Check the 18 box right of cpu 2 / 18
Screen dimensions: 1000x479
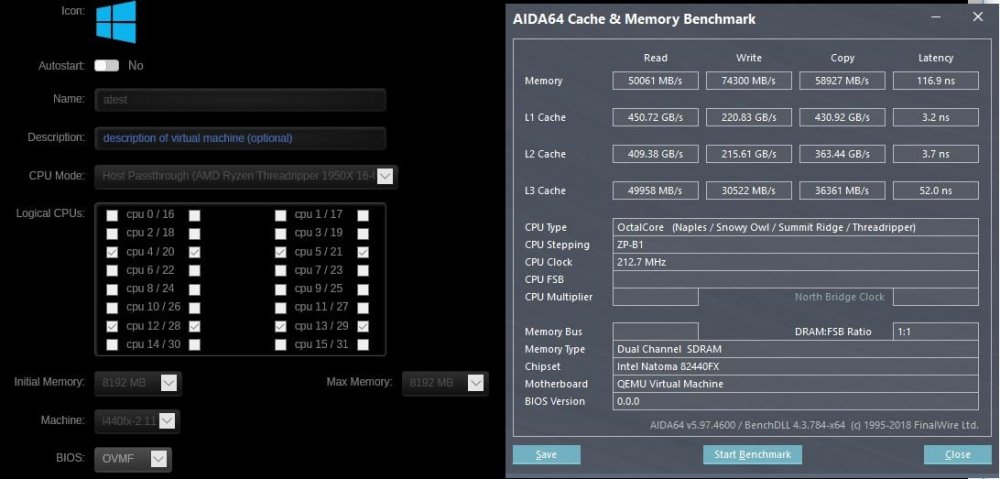tap(195, 233)
